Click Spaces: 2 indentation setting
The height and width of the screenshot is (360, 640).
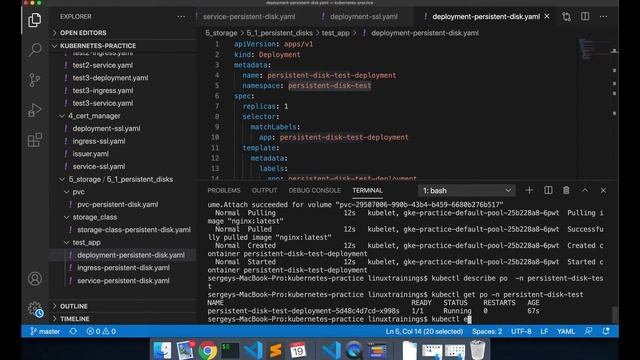(x=487, y=331)
